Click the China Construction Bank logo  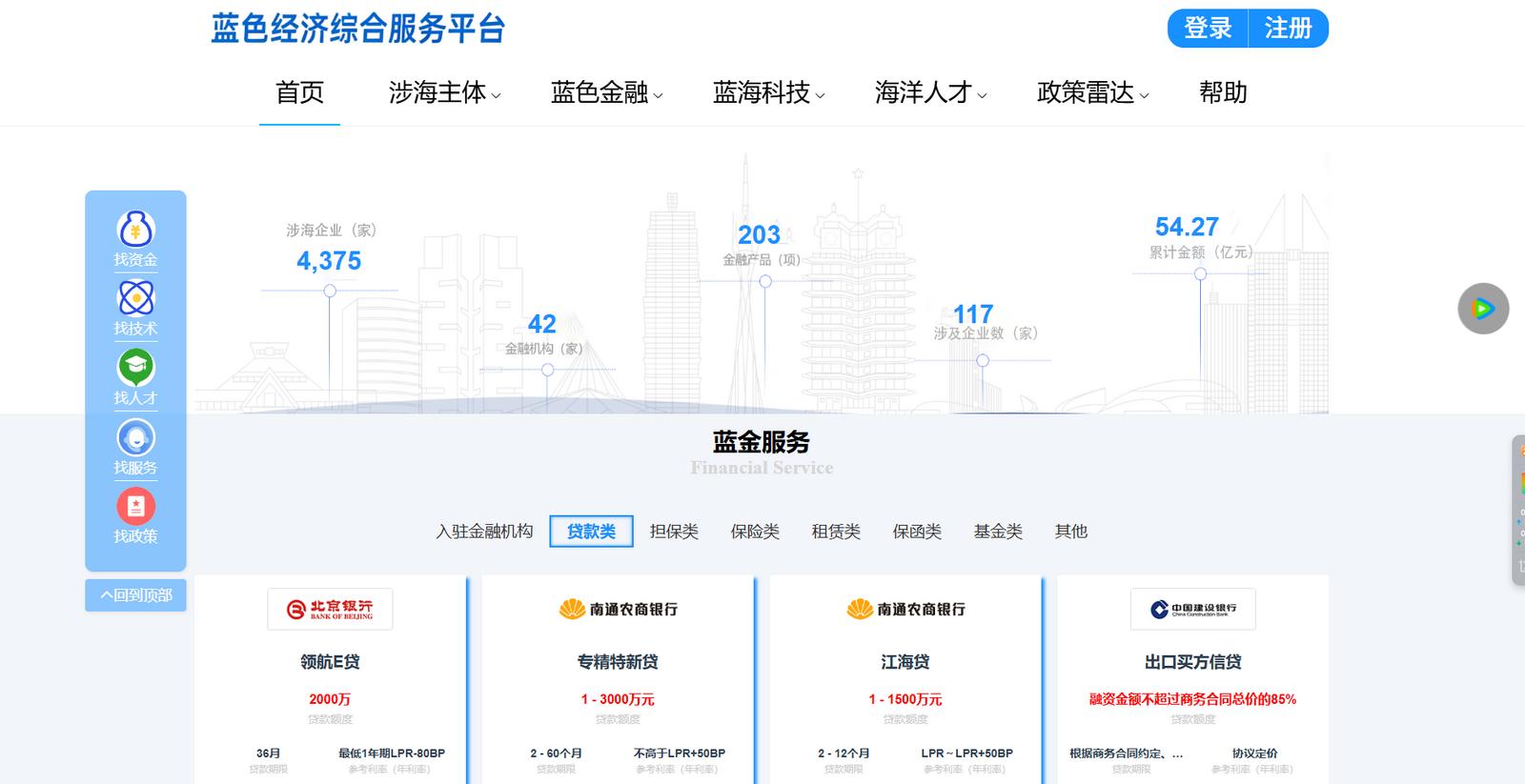[1192, 609]
